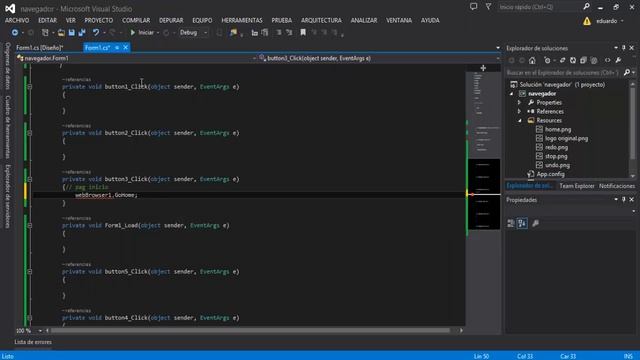Viewport: 640px width, 360px height.
Task: Switch to the Form1.cs [Diseño] tab
Action: [40, 48]
